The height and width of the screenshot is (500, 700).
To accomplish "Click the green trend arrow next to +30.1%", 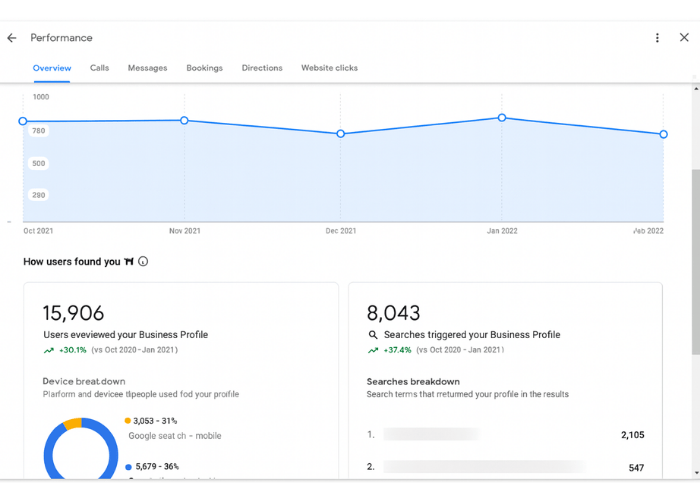I will pos(48,351).
